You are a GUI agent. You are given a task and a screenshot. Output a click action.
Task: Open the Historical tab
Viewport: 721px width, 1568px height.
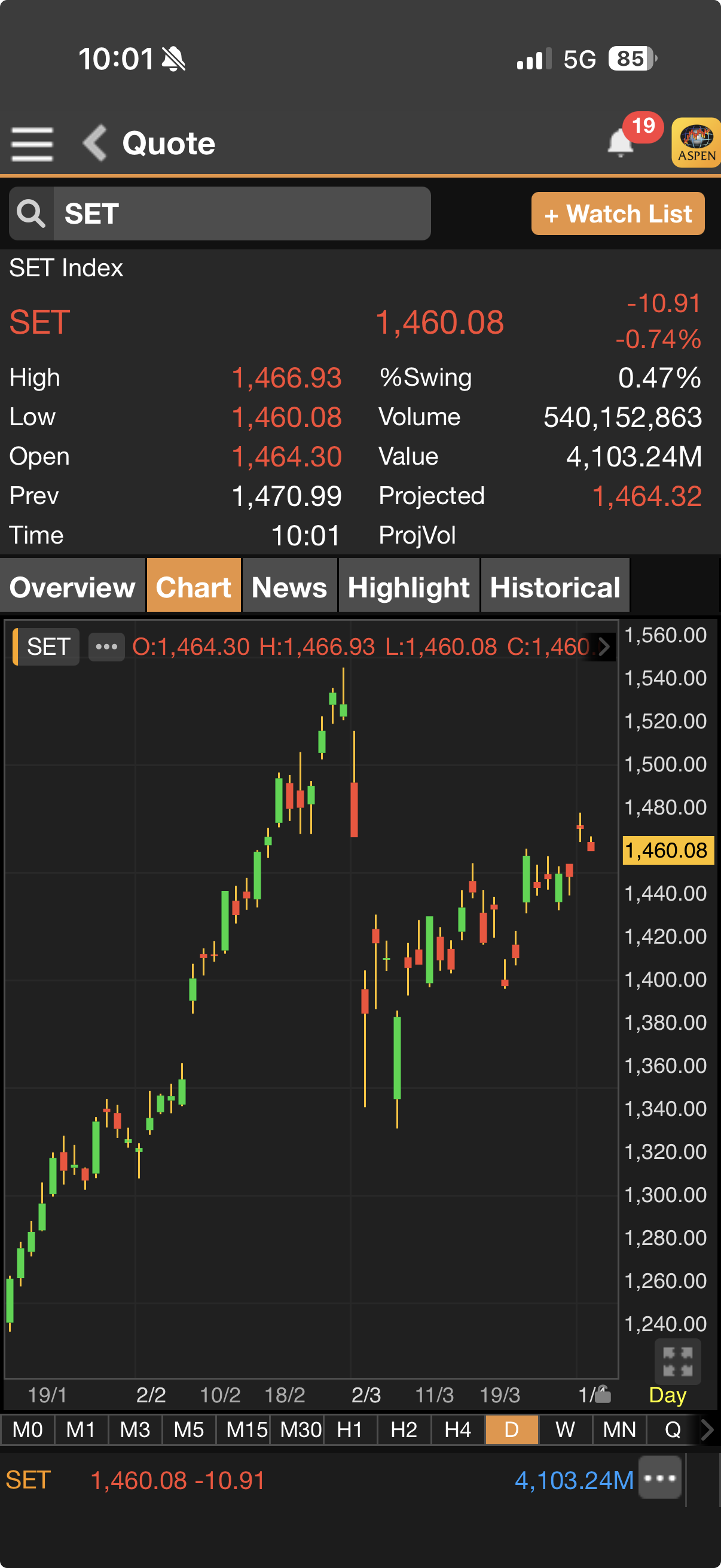[x=555, y=587]
